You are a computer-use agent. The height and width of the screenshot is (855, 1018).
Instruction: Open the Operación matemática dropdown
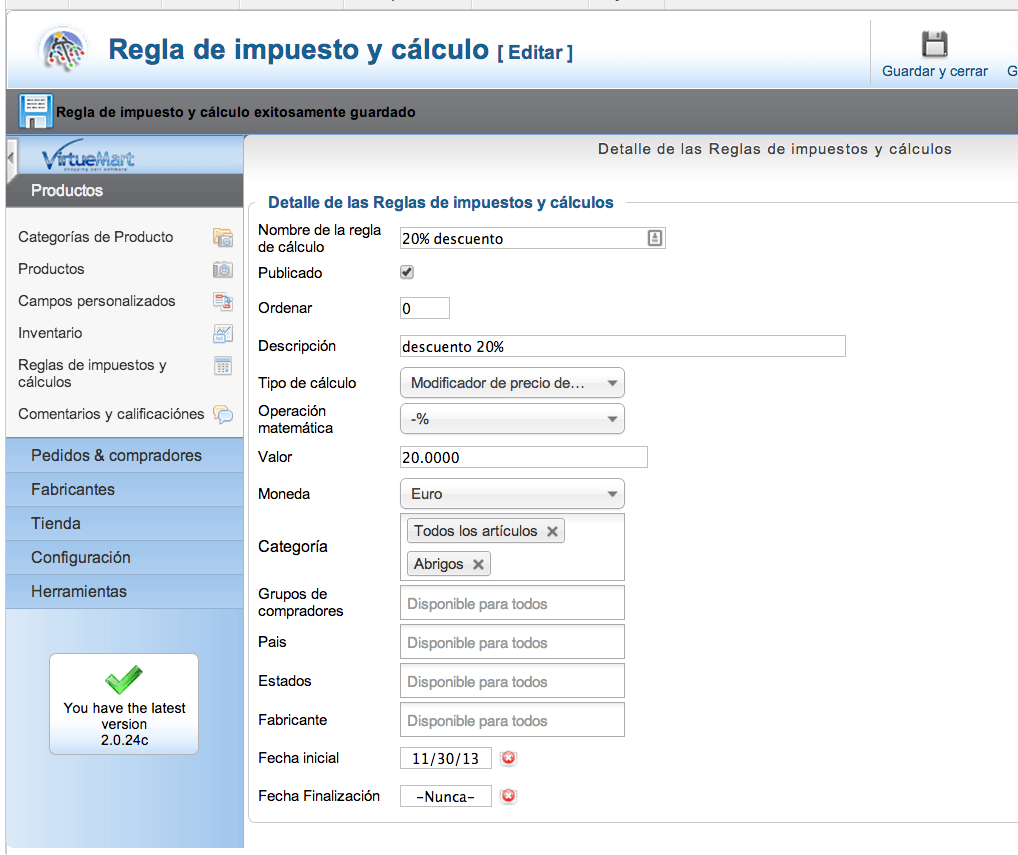click(512, 419)
